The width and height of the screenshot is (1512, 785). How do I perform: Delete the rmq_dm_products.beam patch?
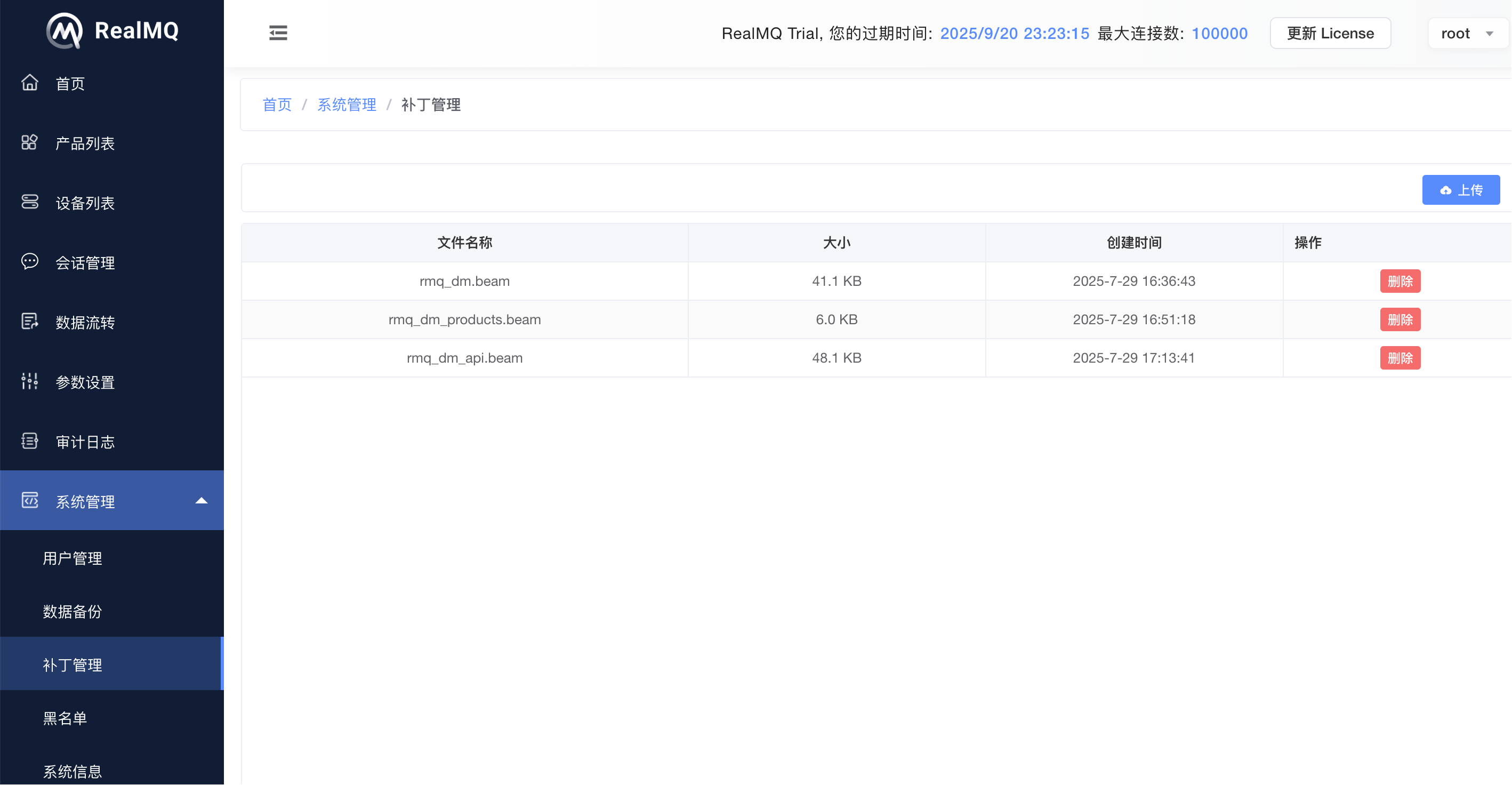pos(1400,319)
